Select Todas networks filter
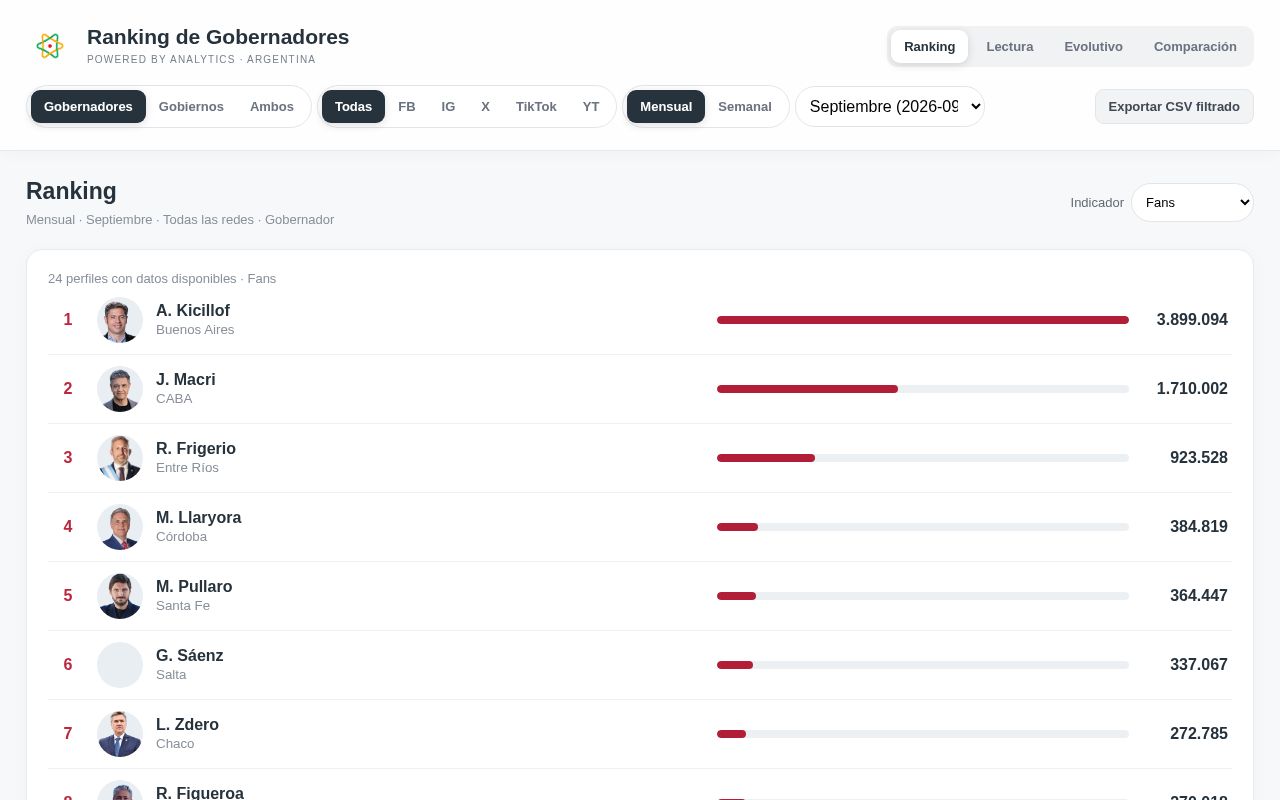This screenshot has width=1280, height=800. coord(353,107)
